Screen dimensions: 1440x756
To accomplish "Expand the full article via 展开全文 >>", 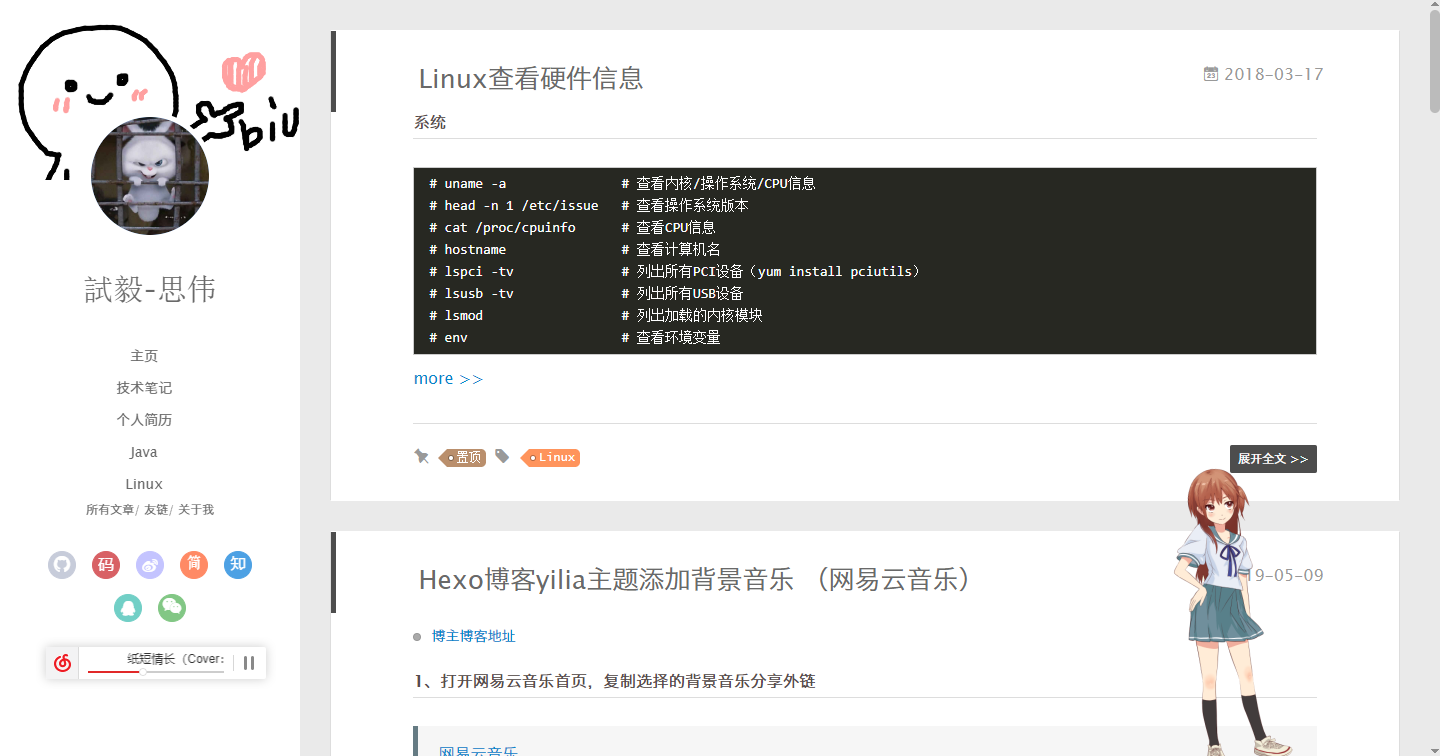I will click(x=1272, y=458).
